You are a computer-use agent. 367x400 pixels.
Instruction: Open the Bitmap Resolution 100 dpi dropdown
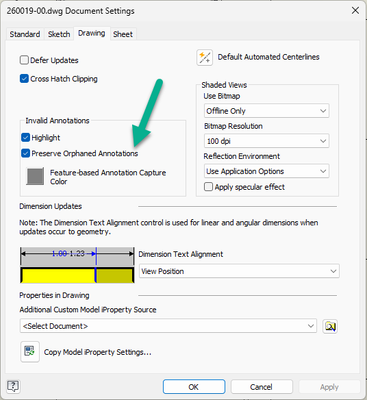tap(267, 141)
